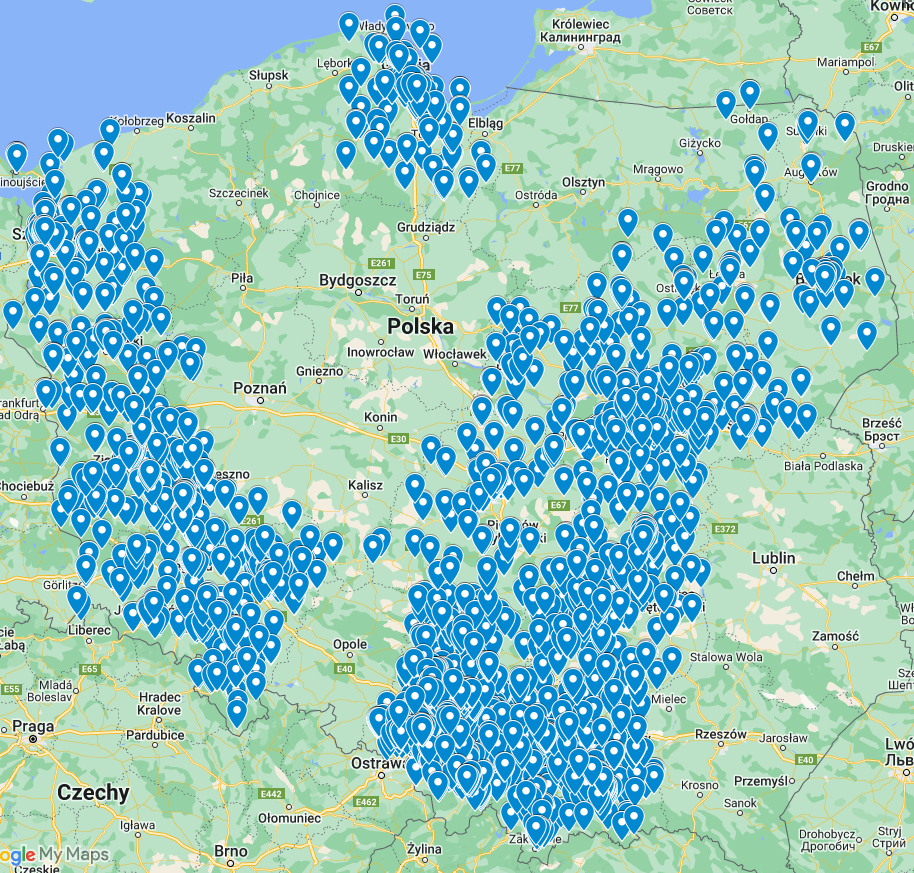This screenshot has height=873, width=914.
Task: Open the pin directly above Gołdap label
Action: [750, 94]
